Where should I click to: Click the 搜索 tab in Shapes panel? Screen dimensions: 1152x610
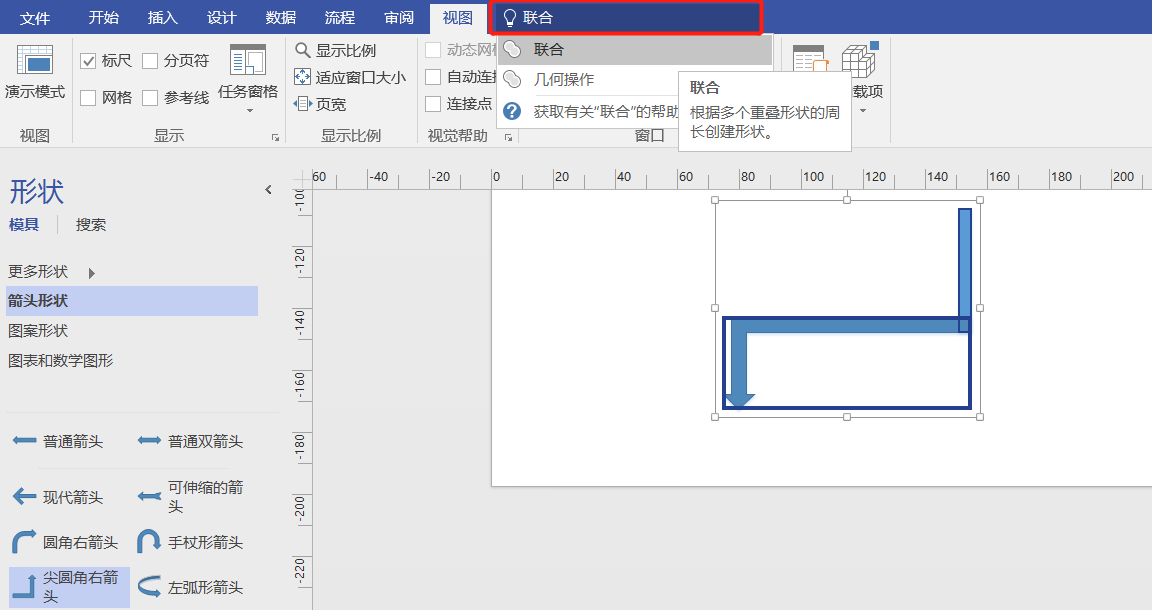(90, 224)
